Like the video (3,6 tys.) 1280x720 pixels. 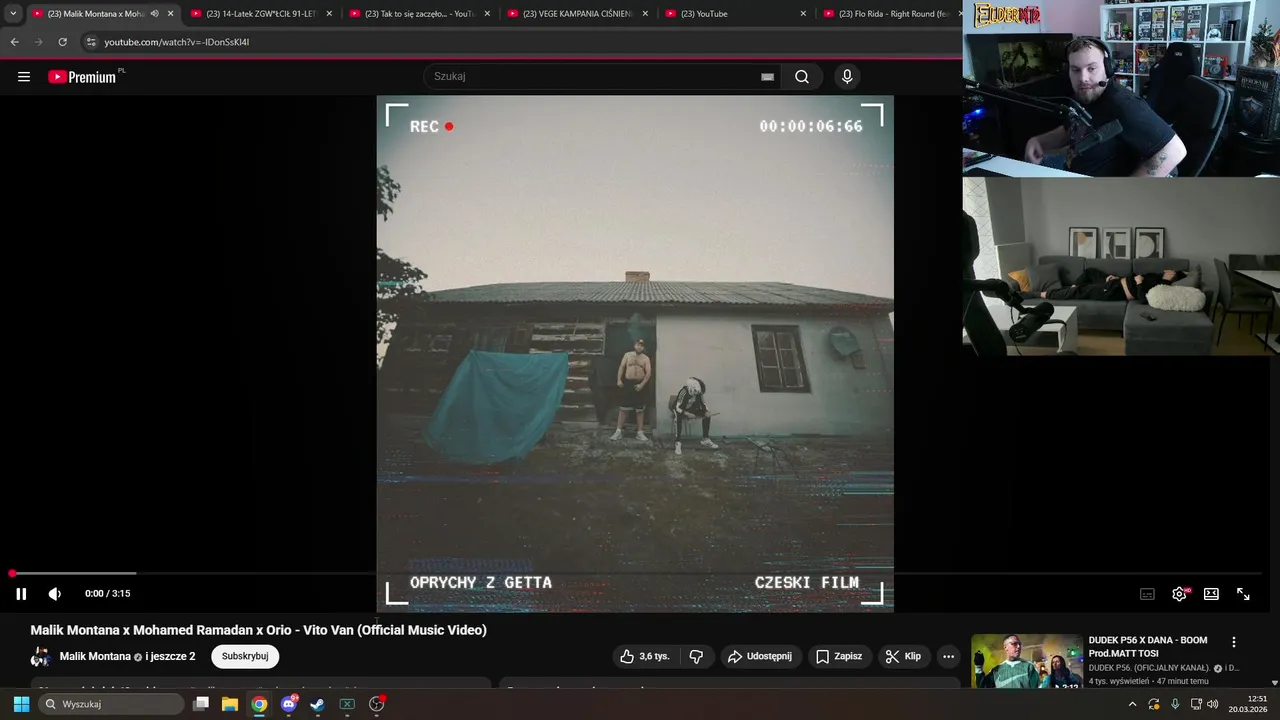tap(645, 656)
